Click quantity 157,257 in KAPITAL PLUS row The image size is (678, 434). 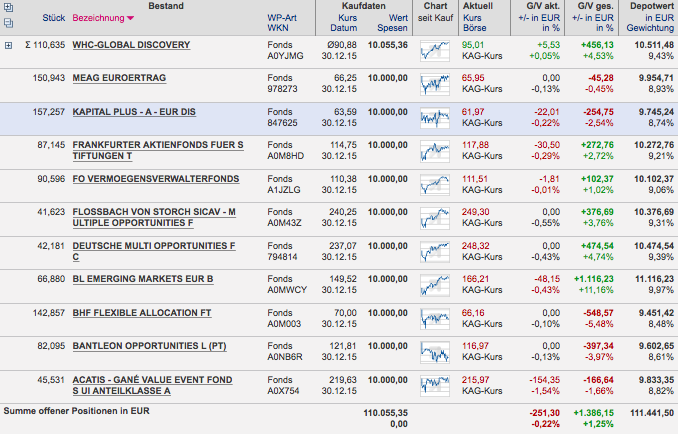49,112
